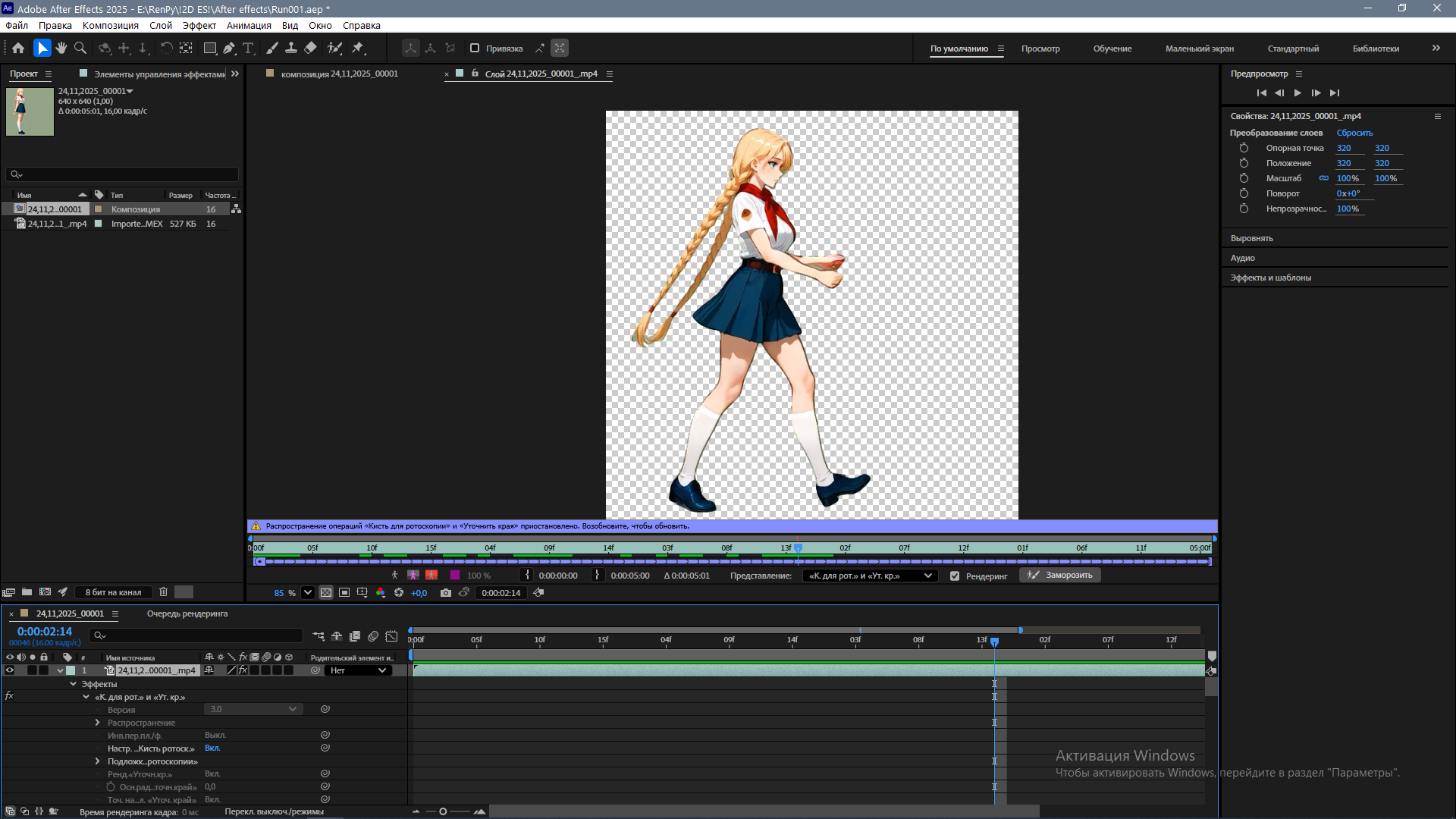Image resolution: width=1456 pixels, height=819 pixels.
Task: Open parent layer dropdown showing Нет
Action: tap(359, 670)
